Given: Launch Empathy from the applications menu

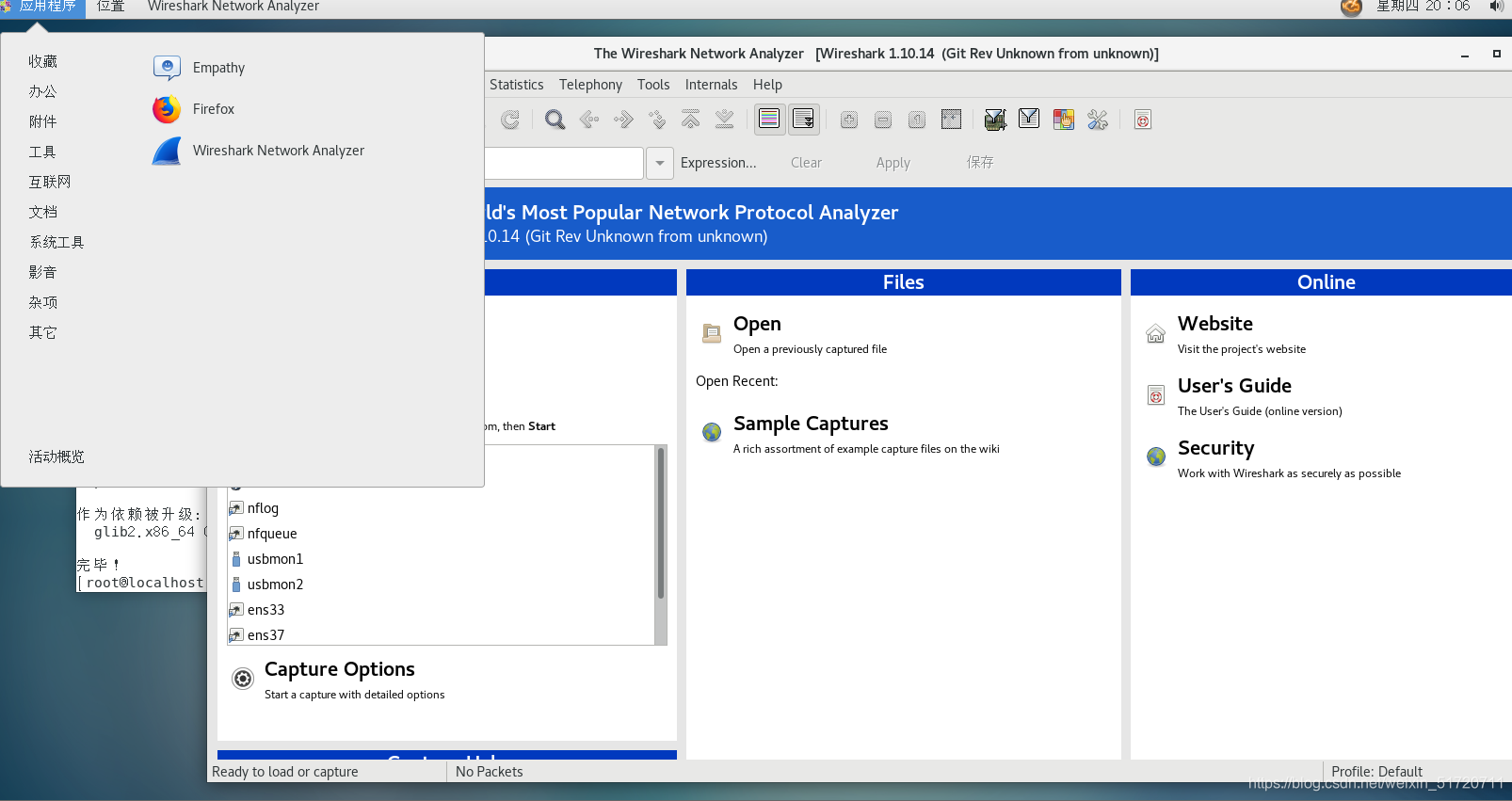Looking at the screenshot, I should pos(218,68).
